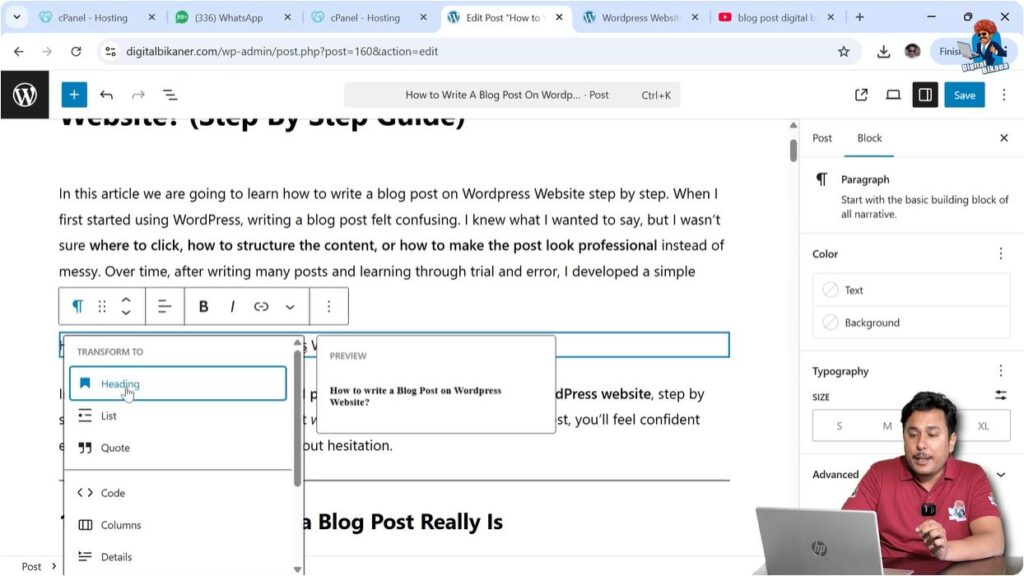
Task: Open the block inserter with the plus icon
Action: coord(74,94)
